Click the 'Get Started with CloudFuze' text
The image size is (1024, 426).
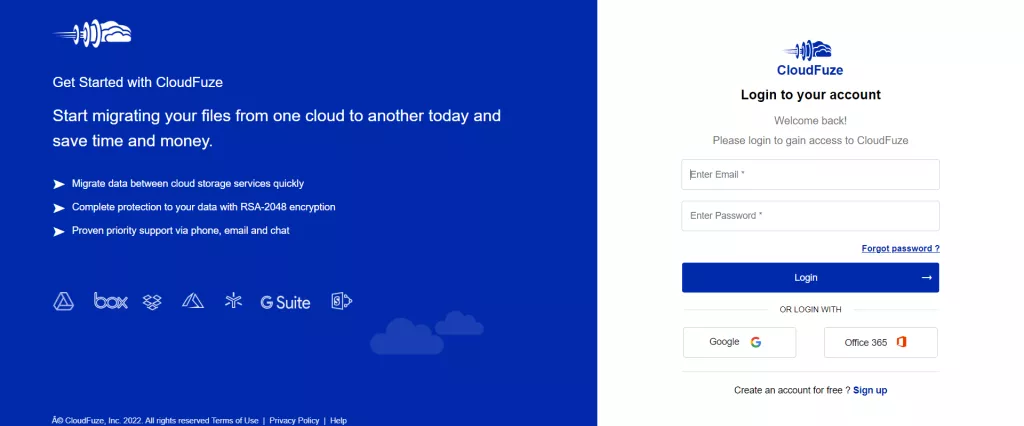pos(138,82)
